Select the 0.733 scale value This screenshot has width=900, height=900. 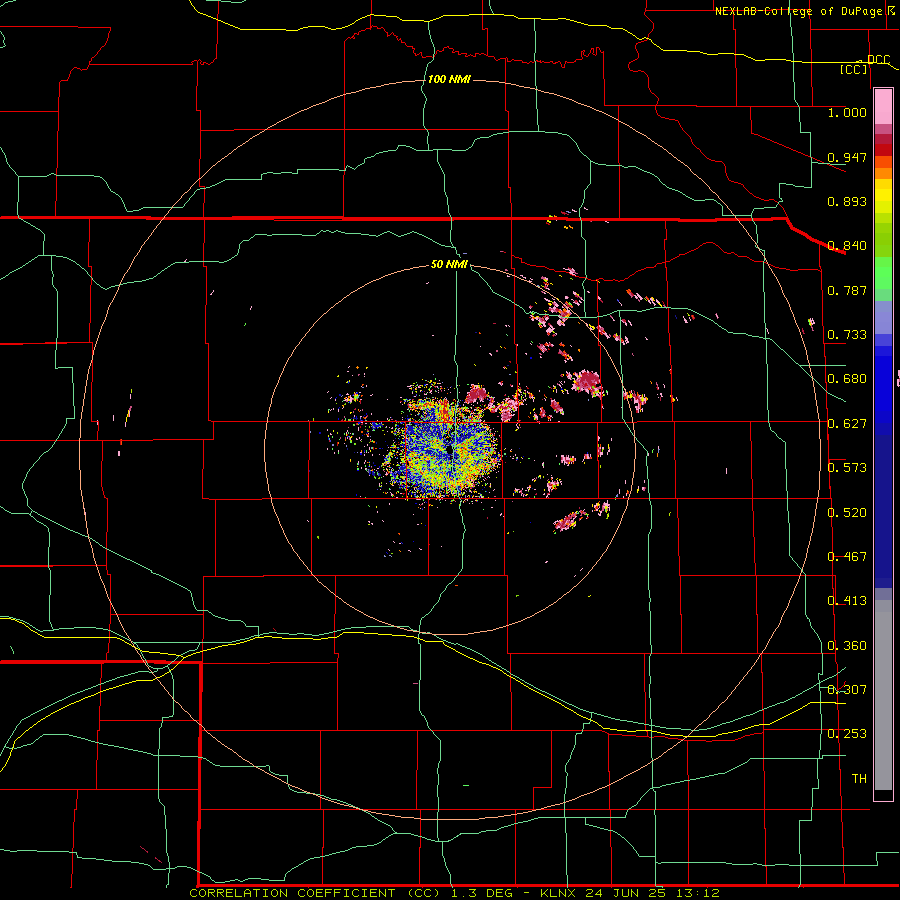tap(847, 335)
